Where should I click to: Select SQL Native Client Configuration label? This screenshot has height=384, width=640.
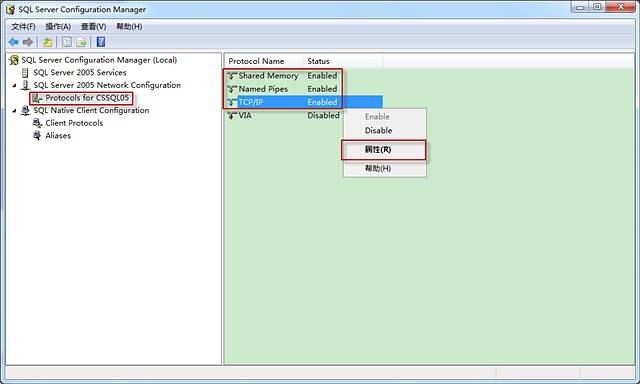[x=91, y=111]
